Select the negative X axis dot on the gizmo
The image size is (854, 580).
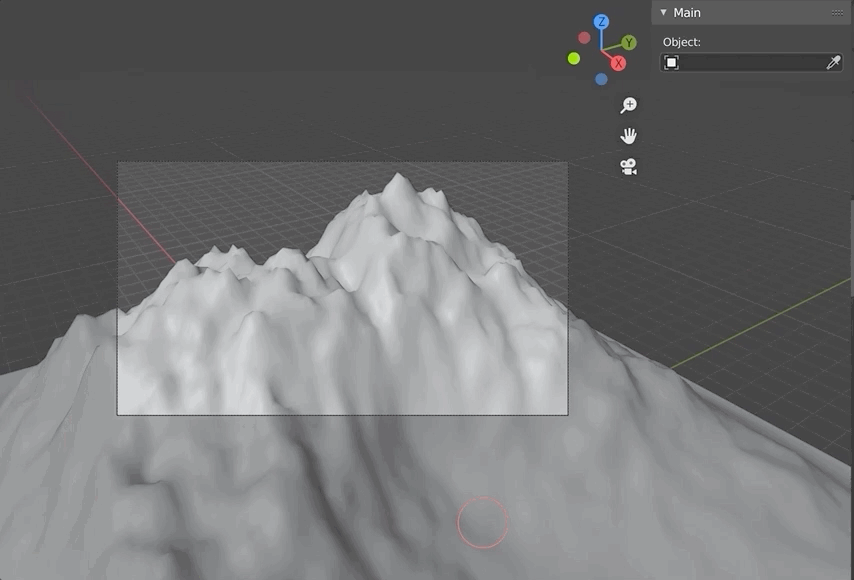tap(584, 36)
